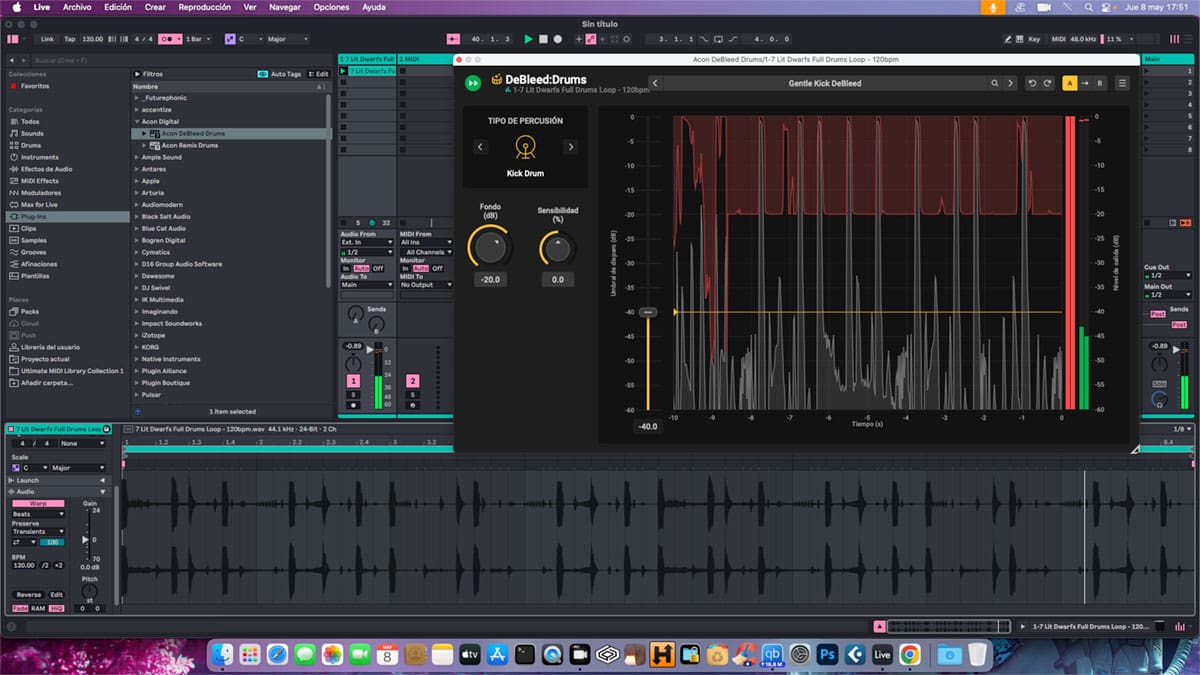Select the Max for Live category
This screenshot has width=1200, height=675.
[41, 204]
